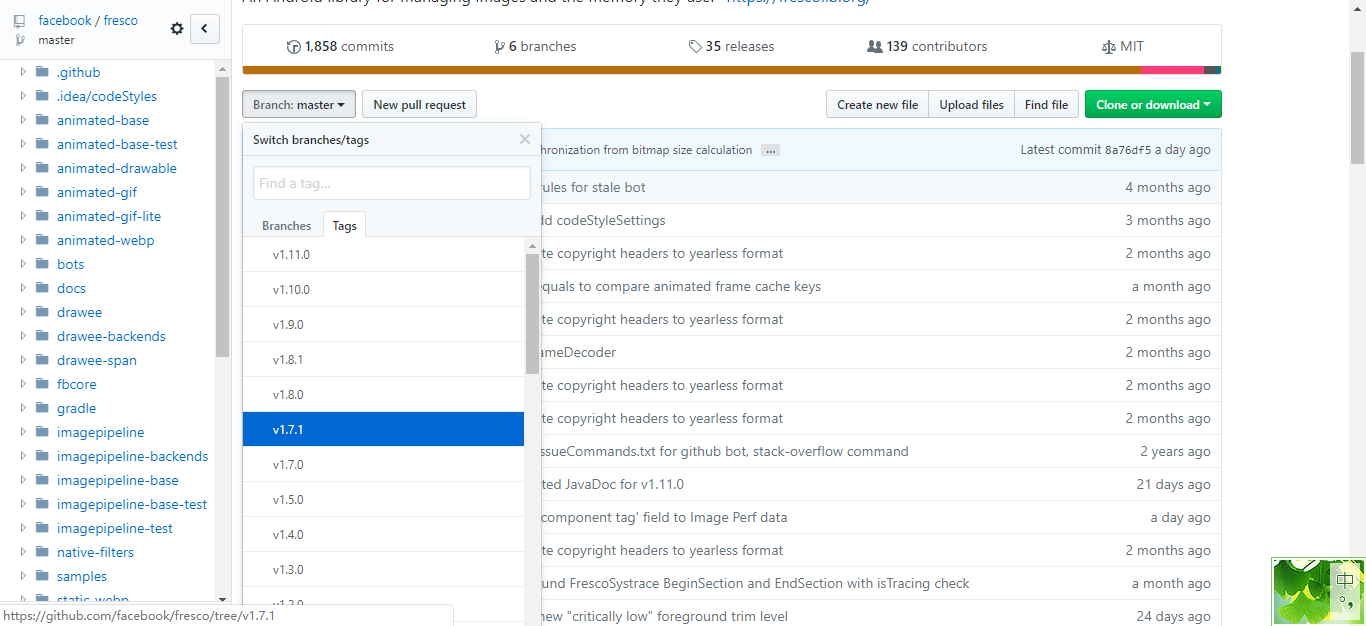The height and width of the screenshot is (626, 1366).
Task: Expand the animated-base-test folder arrow
Action: (x=24, y=144)
